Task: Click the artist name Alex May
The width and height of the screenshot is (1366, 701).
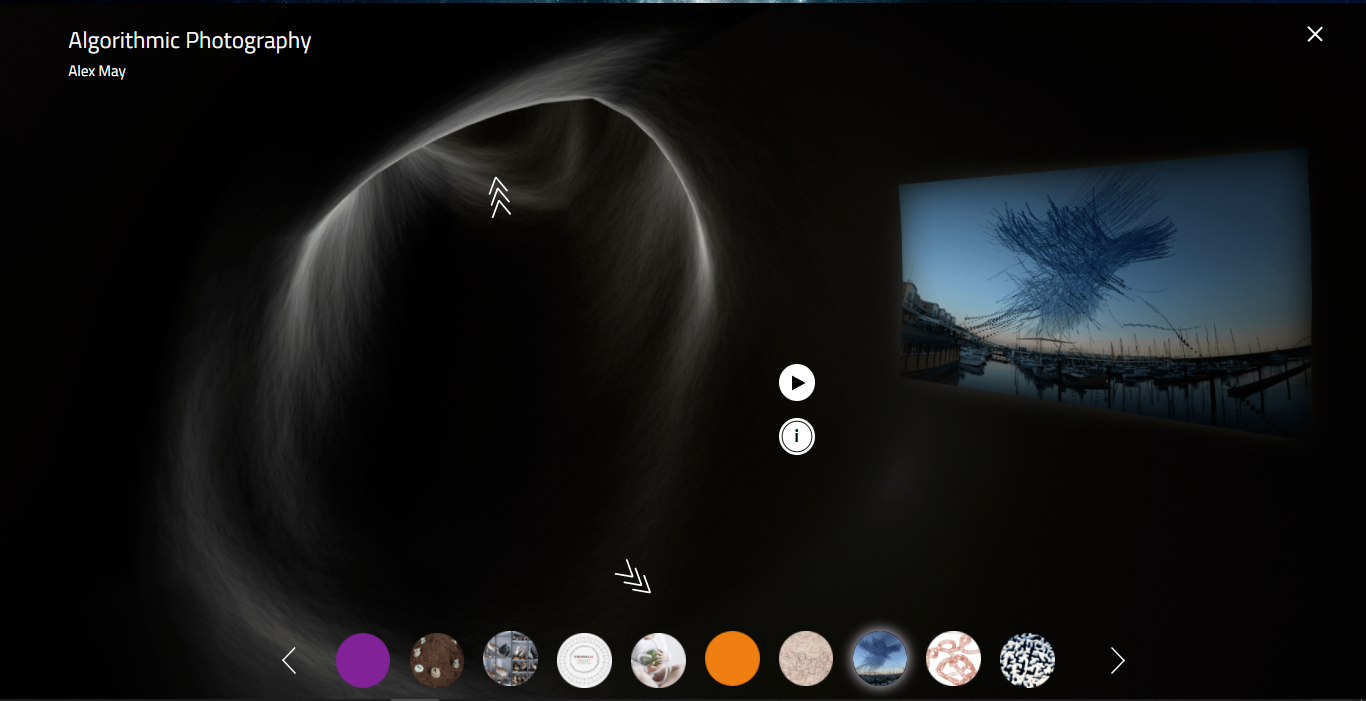Action: [x=97, y=72]
